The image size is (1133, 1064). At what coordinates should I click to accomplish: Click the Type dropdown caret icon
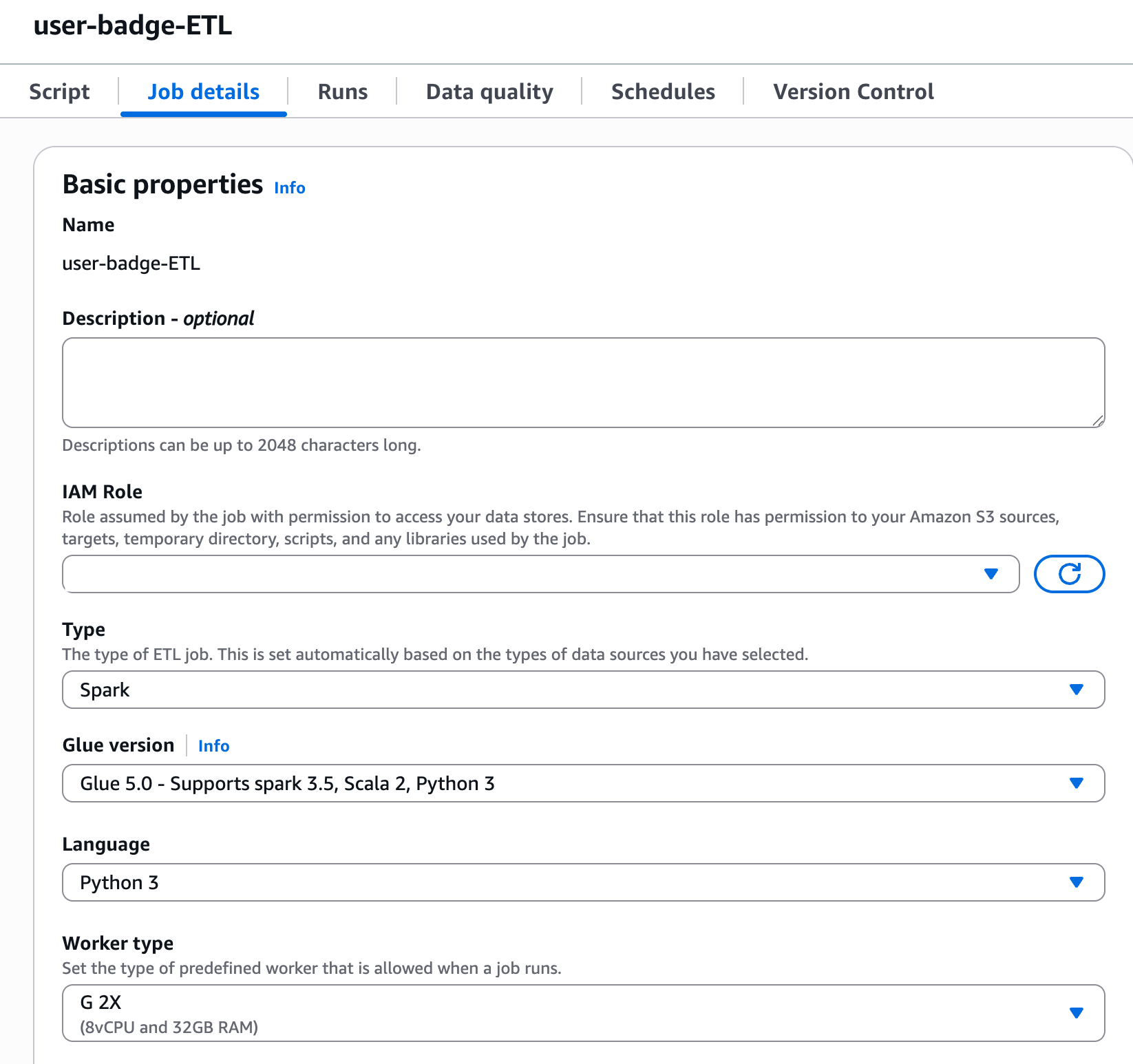tap(1077, 690)
